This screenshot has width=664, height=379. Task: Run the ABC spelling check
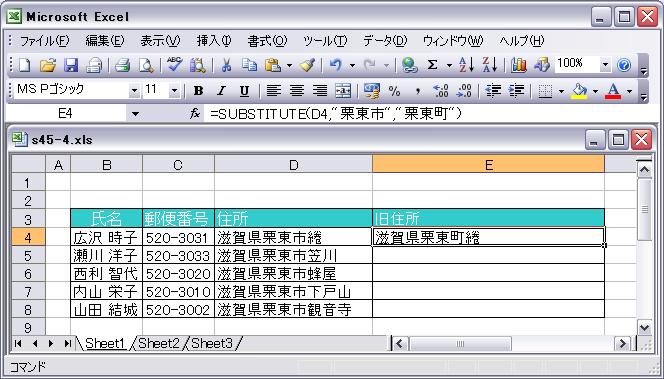(174, 65)
